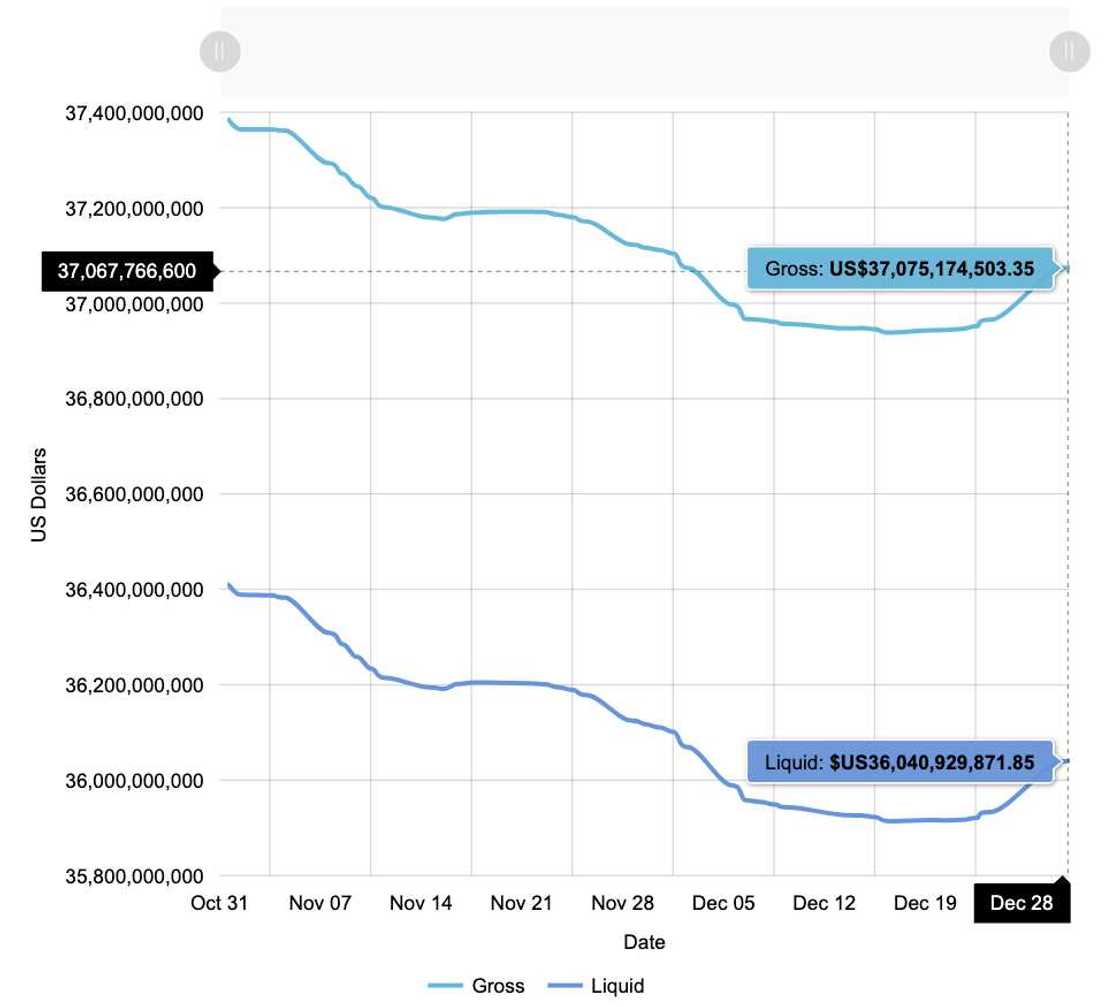Viewport: 1120px width, 1007px height.
Task: Select the Liquid $US36,040,929,871.85 tooltip
Action: 900,763
